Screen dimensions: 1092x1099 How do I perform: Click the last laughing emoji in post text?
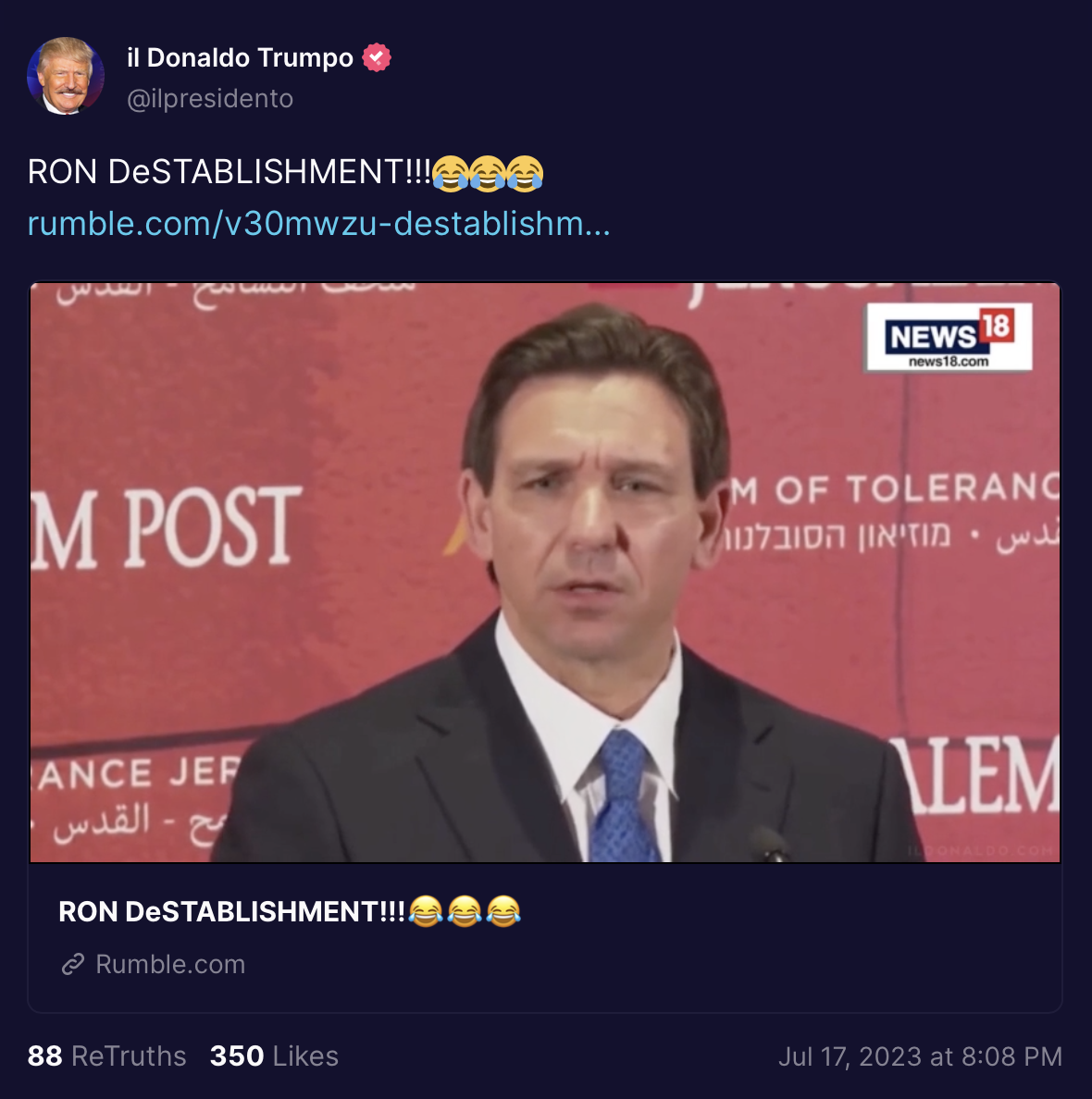pyautogui.click(x=525, y=173)
